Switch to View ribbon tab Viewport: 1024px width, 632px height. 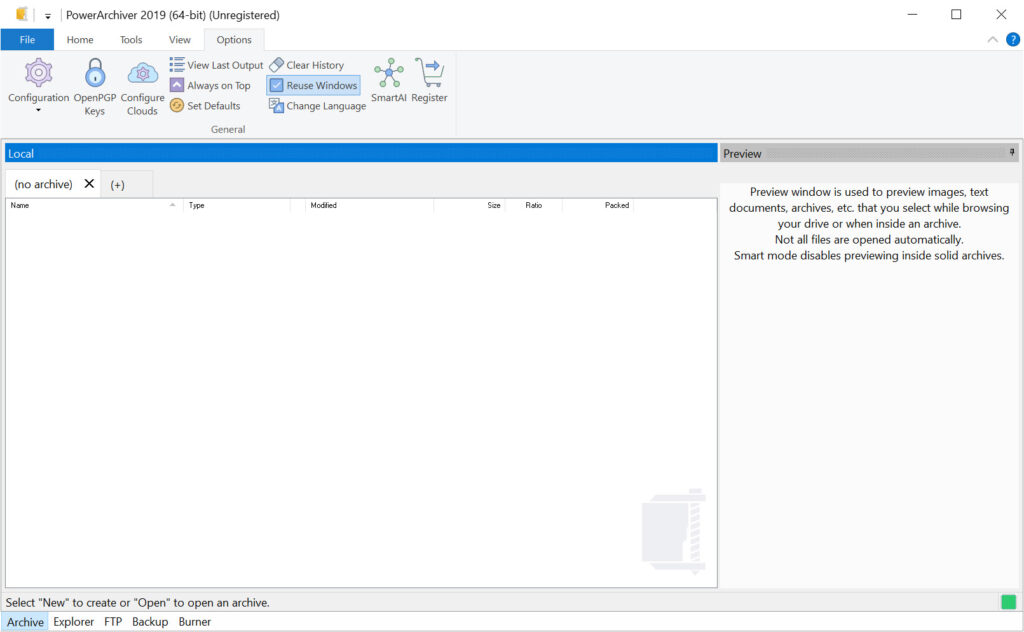point(180,40)
